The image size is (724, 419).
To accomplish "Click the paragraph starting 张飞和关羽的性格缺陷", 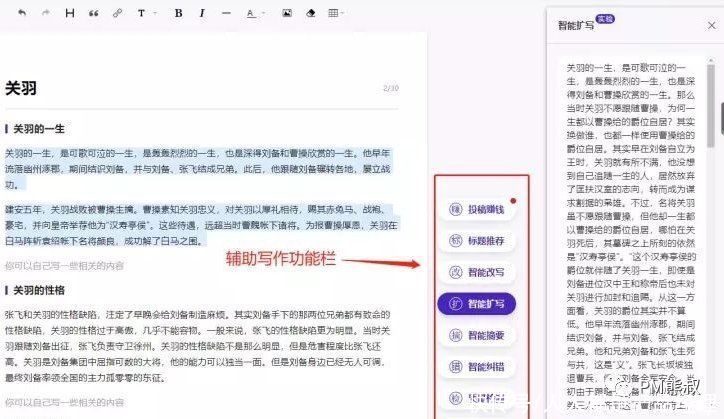I will click(x=198, y=346).
